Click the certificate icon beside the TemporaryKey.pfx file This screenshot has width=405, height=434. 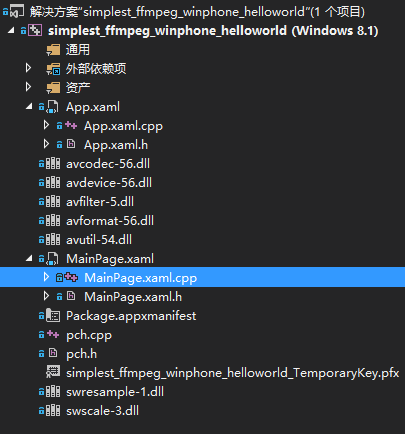click(x=53, y=372)
